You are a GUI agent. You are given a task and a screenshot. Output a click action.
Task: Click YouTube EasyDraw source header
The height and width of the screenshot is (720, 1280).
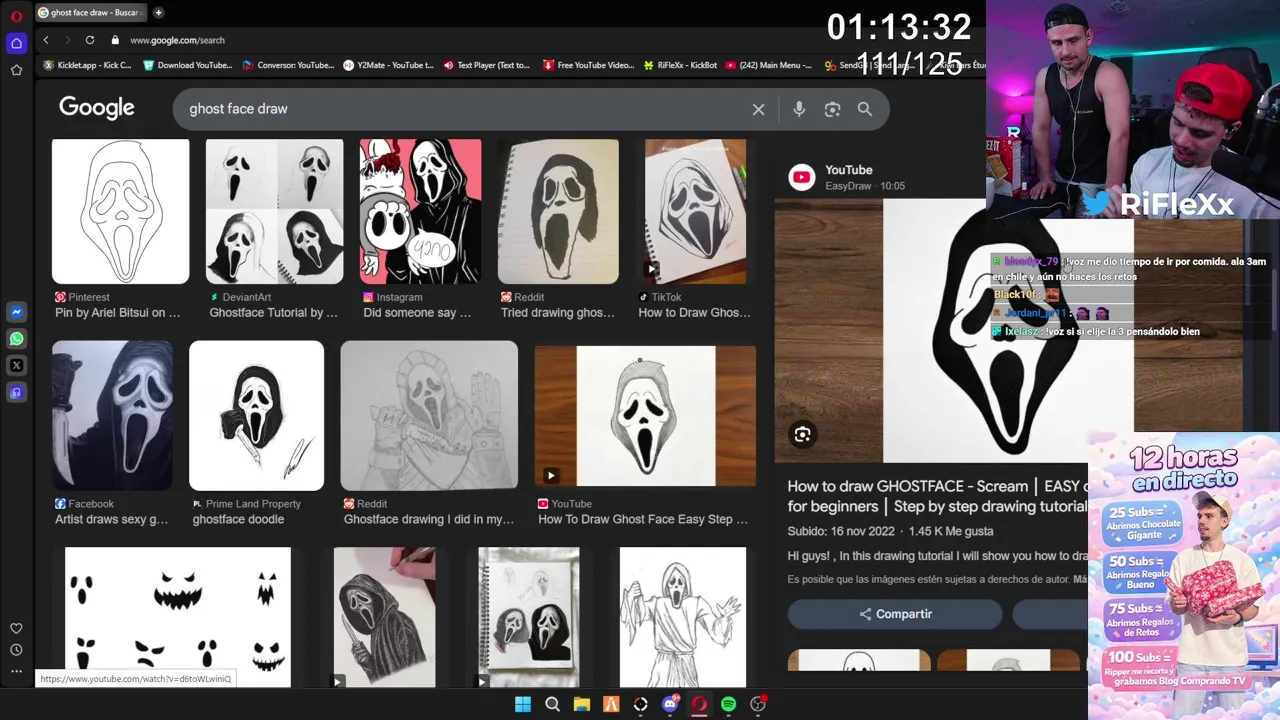point(847,177)
